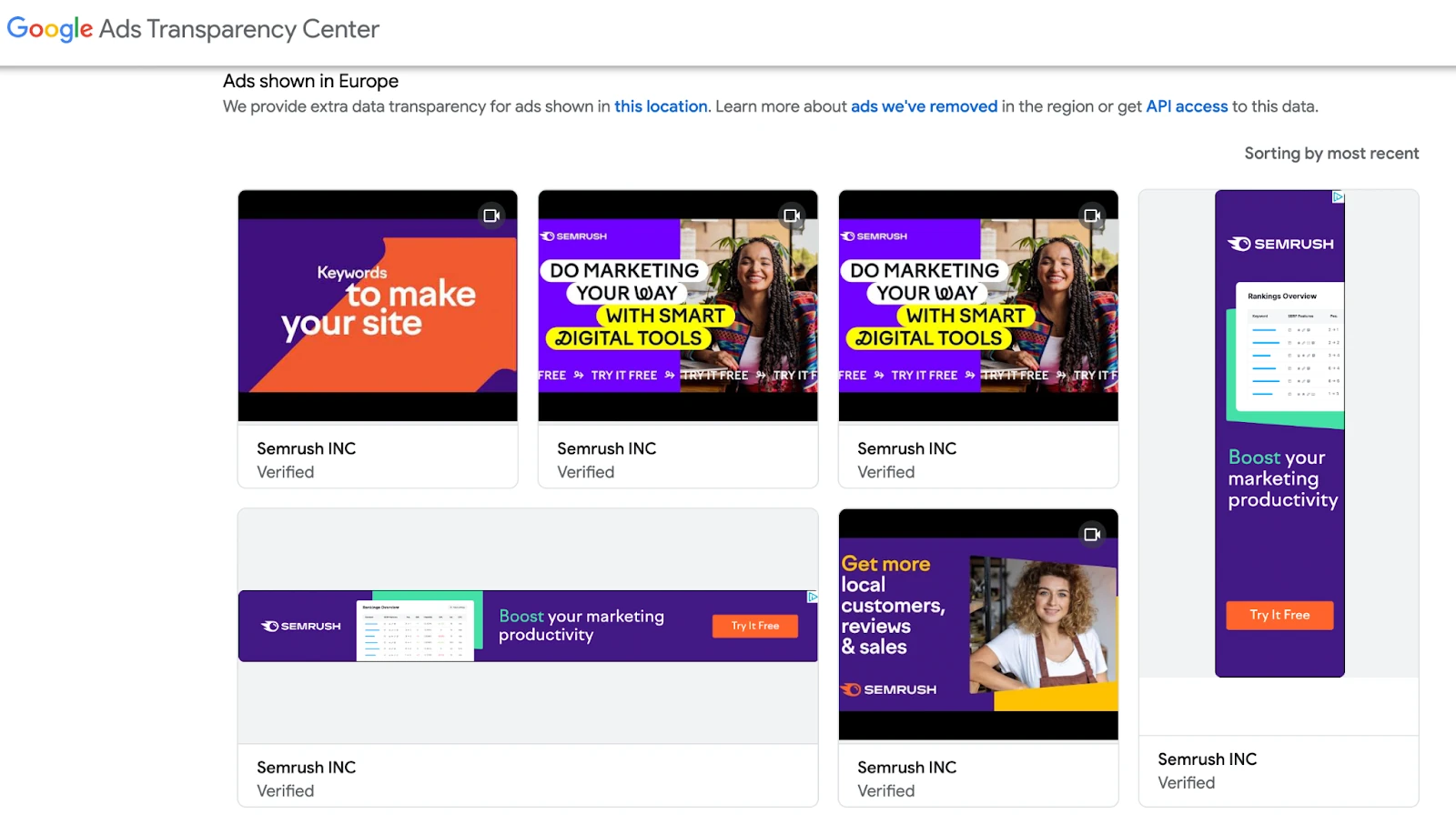Viewport: 1456px width, 824px height.
Task: Click video icon on Get more local customers ad
Action: tap(1092, 534)
